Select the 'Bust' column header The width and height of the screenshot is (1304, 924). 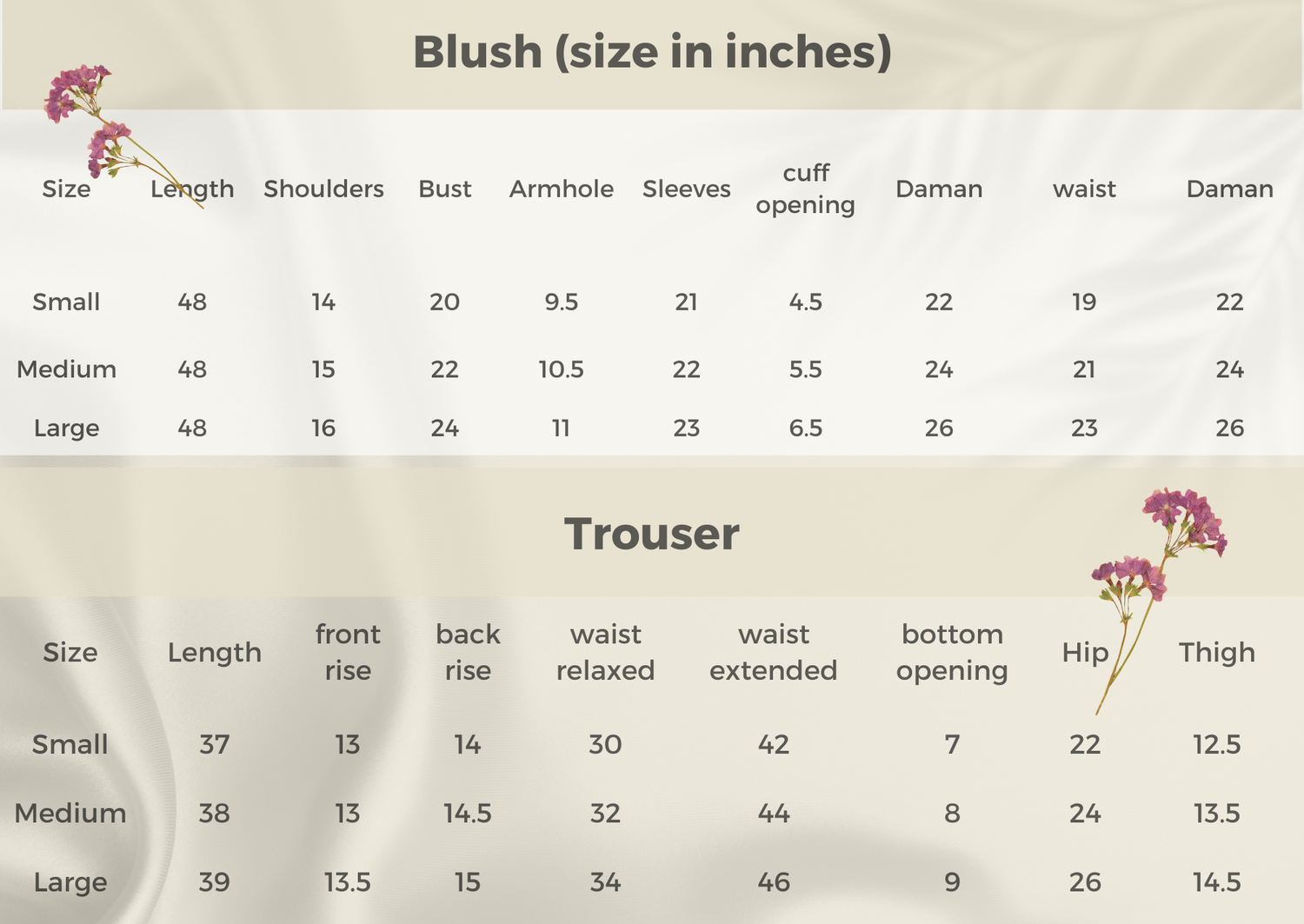(x=444, y=189)
